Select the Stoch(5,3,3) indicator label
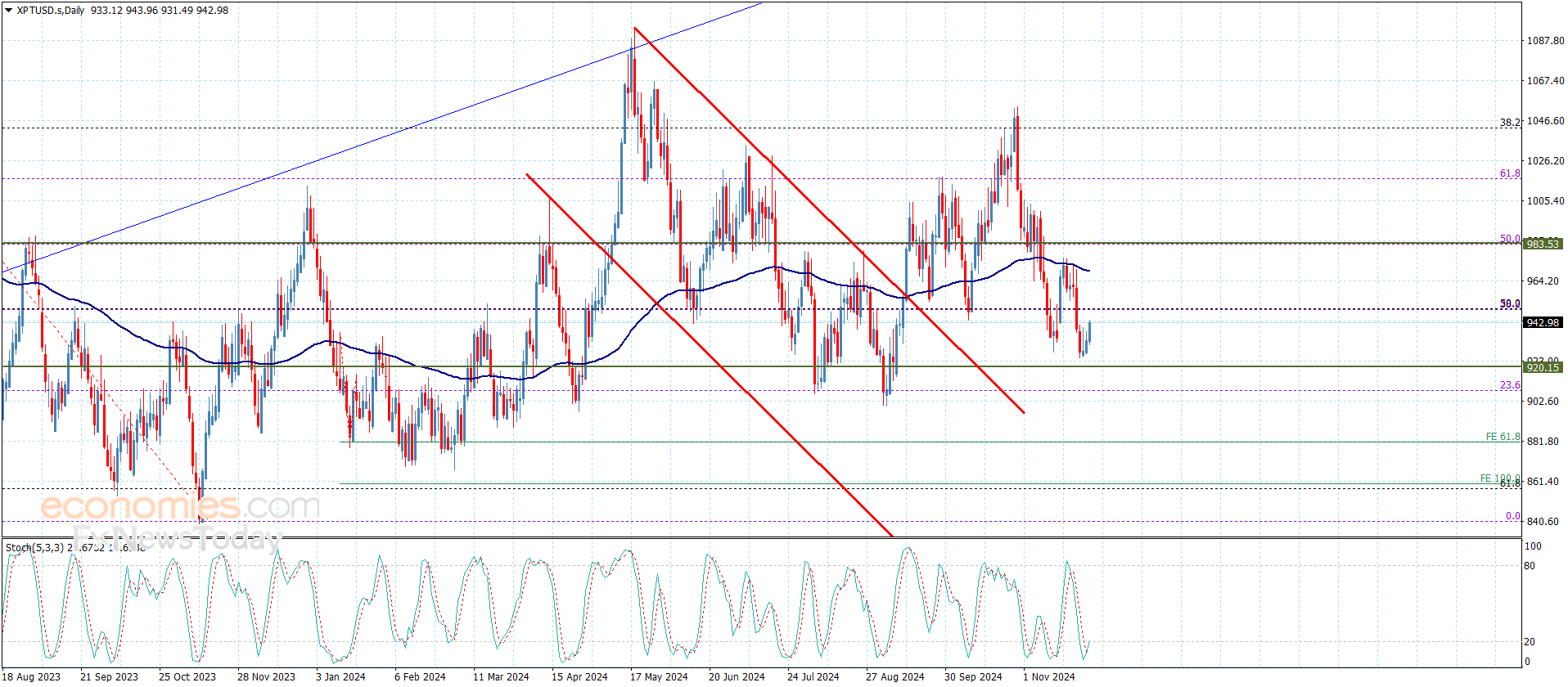The height and width of the screenshot is (687, 1568). click(34, 547)
